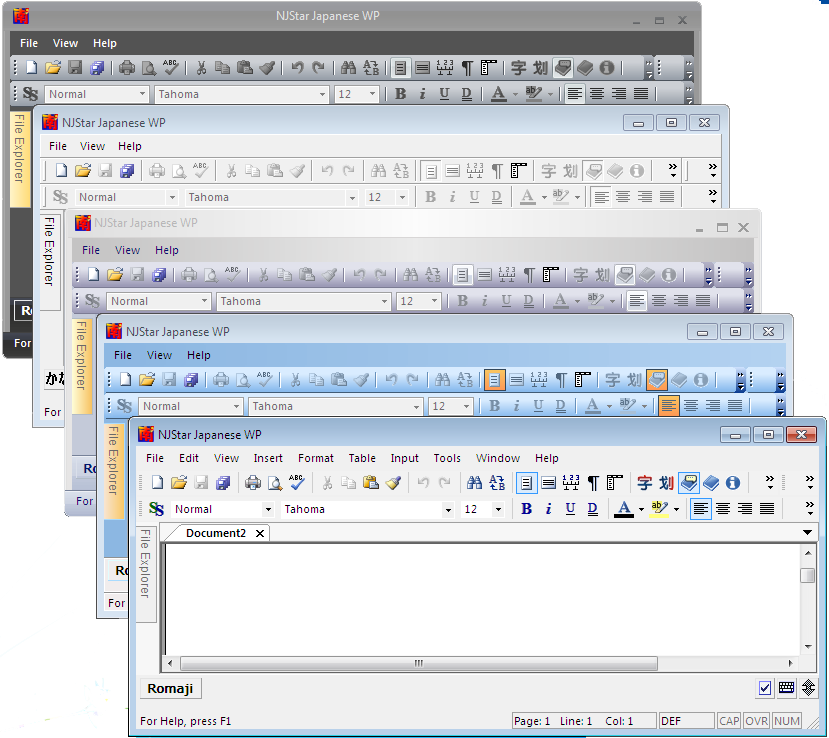This screenshot has width=829, height=738.
Task: Click New document icon in Document2 window
Action: [x=157, y=482]
